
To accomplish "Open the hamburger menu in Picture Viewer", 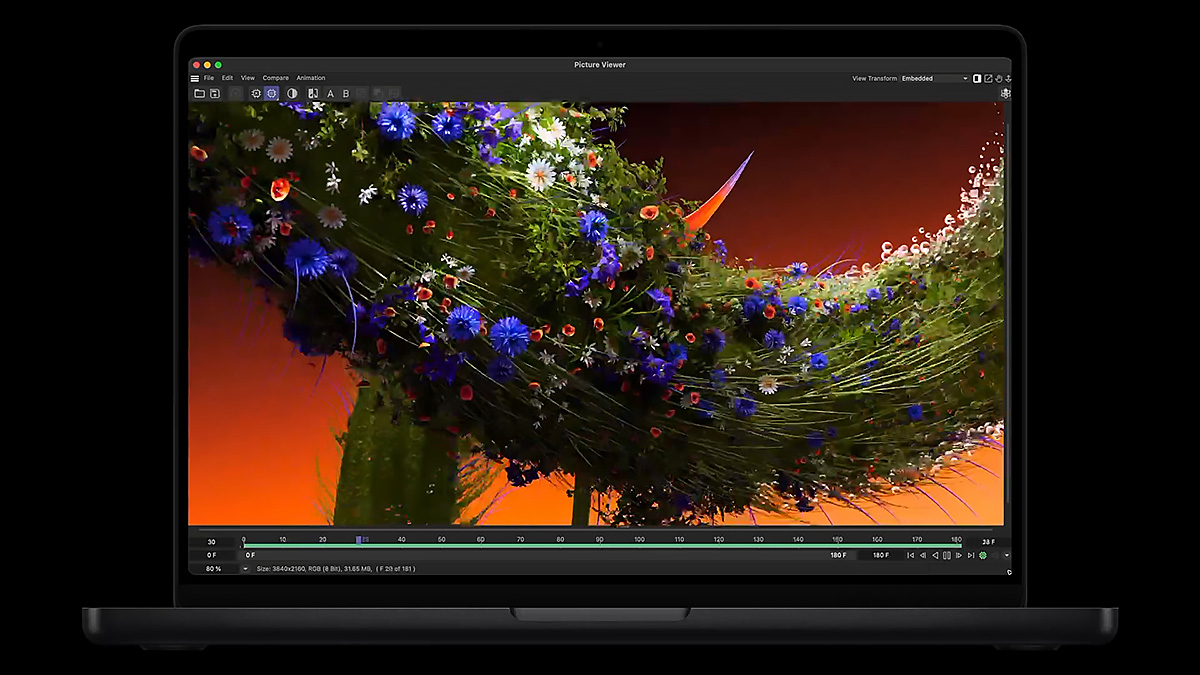I will 195,78.
